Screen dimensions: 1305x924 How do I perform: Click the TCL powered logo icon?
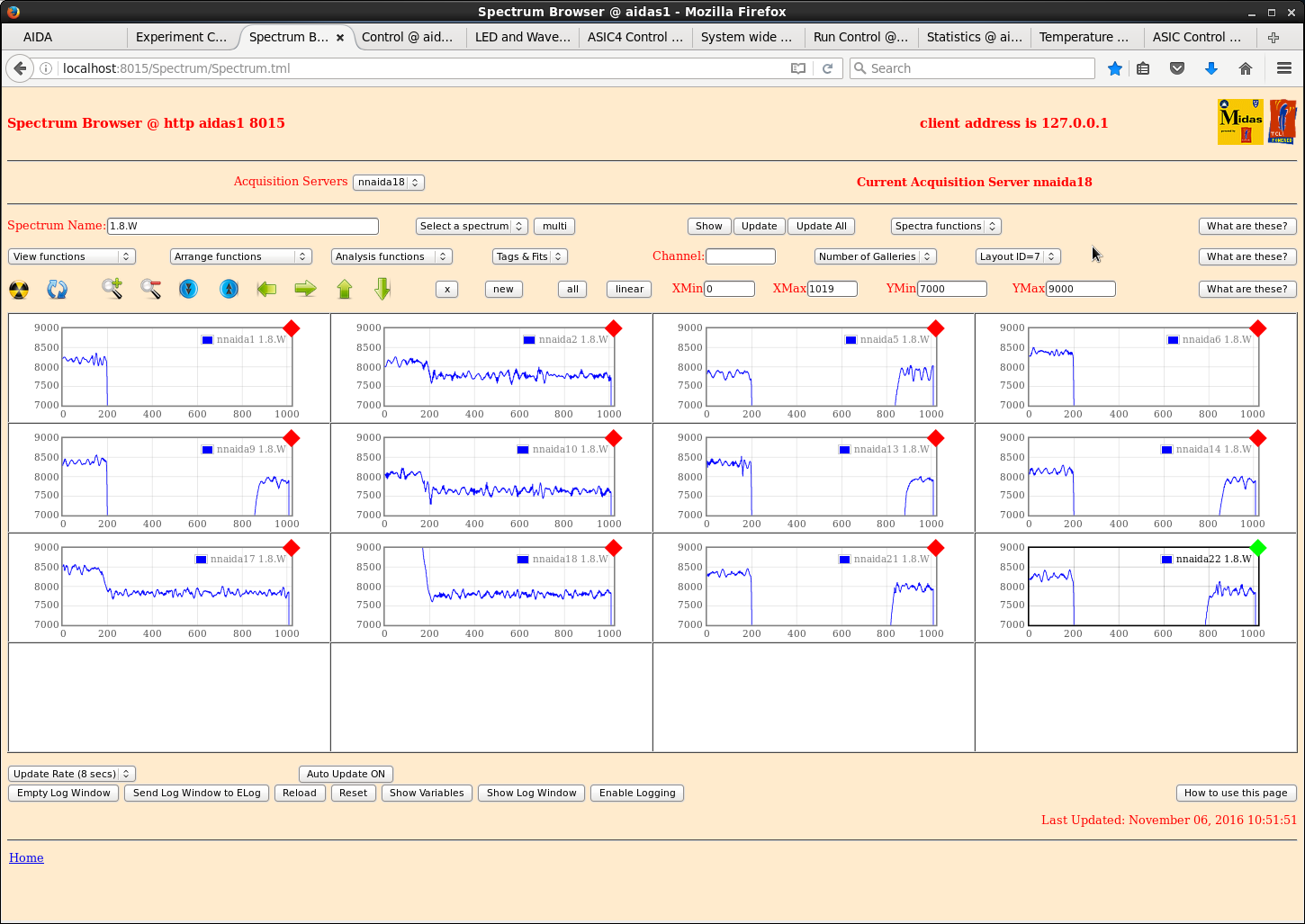pos(1282,121)
